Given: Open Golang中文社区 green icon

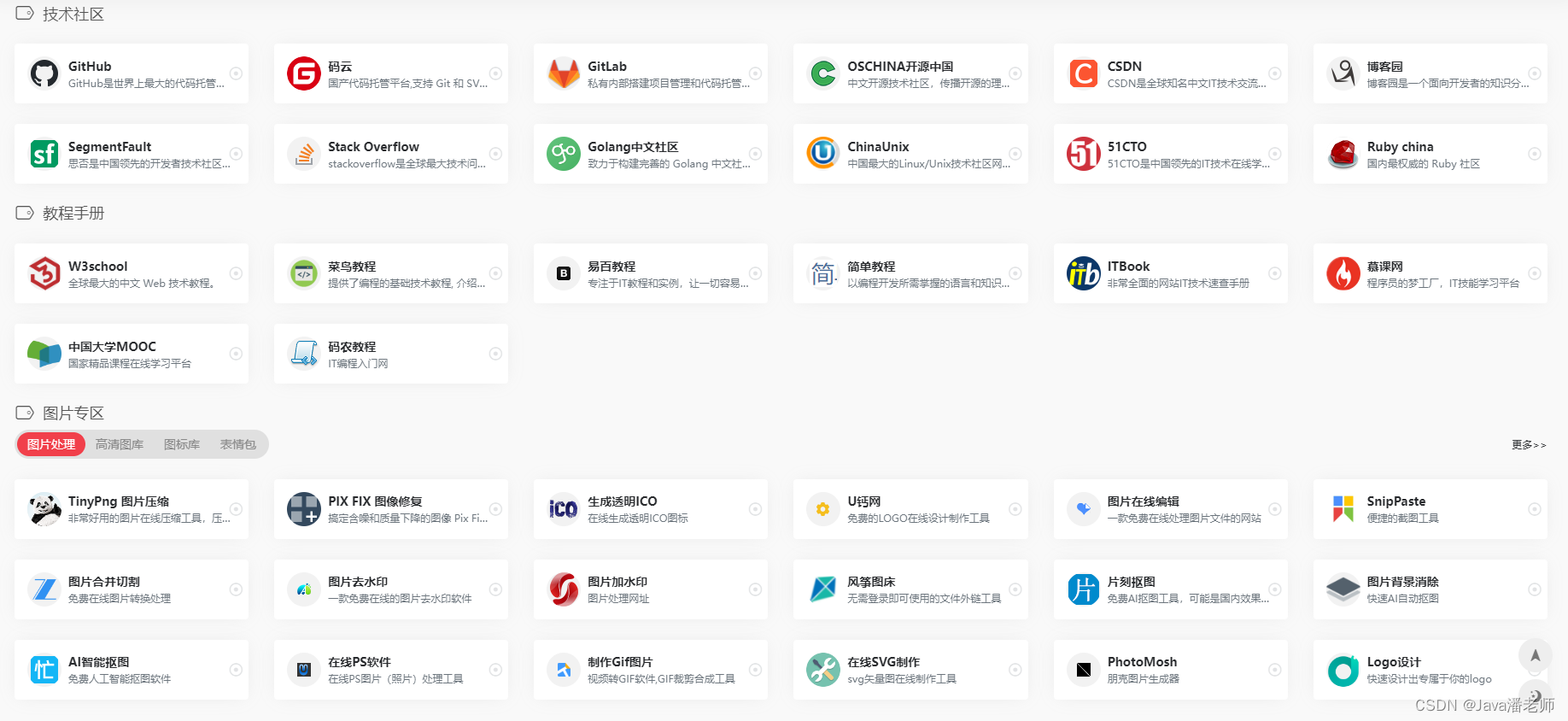Looking at the screenshot, I should (564, 154).
